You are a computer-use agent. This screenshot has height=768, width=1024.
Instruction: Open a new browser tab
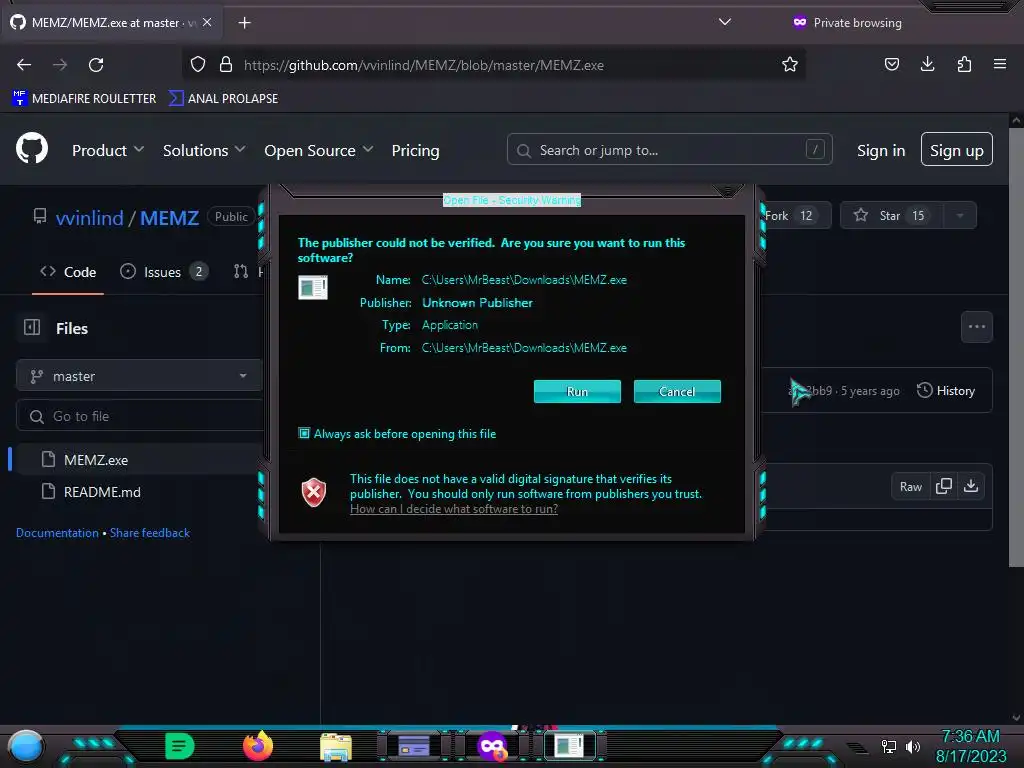244,23
